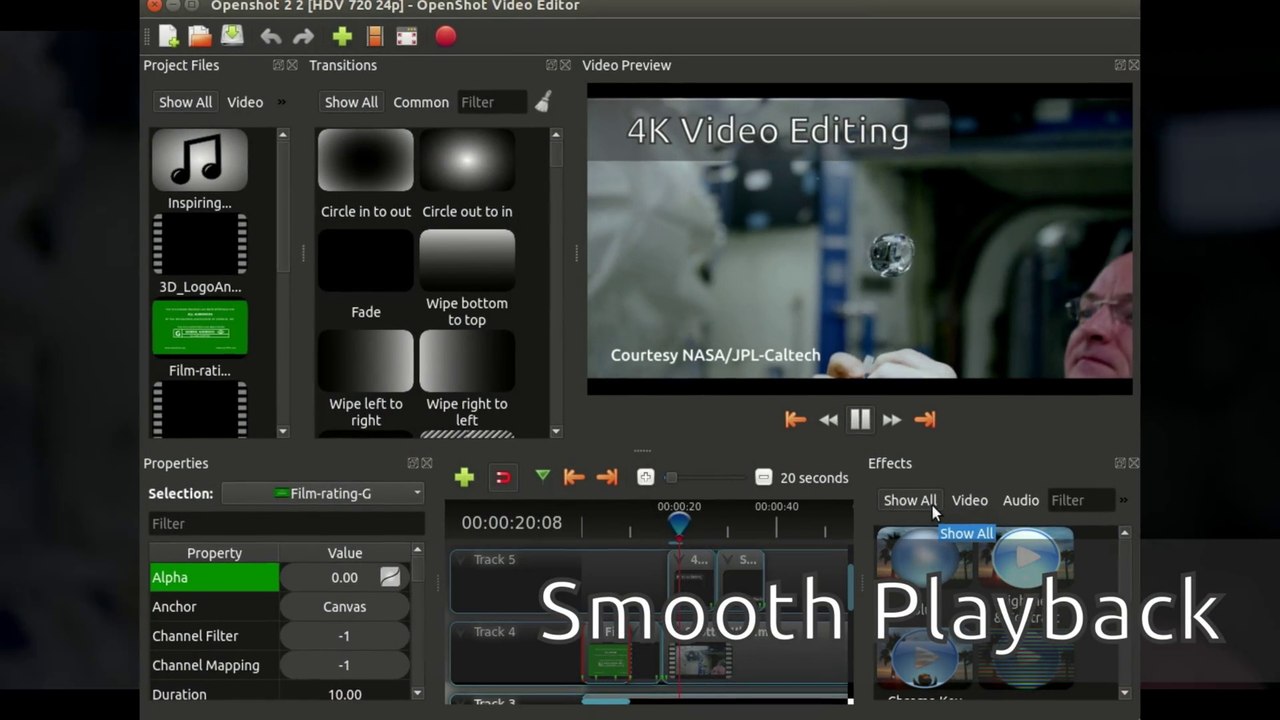Float the Effects panel

pos(1120,463)
